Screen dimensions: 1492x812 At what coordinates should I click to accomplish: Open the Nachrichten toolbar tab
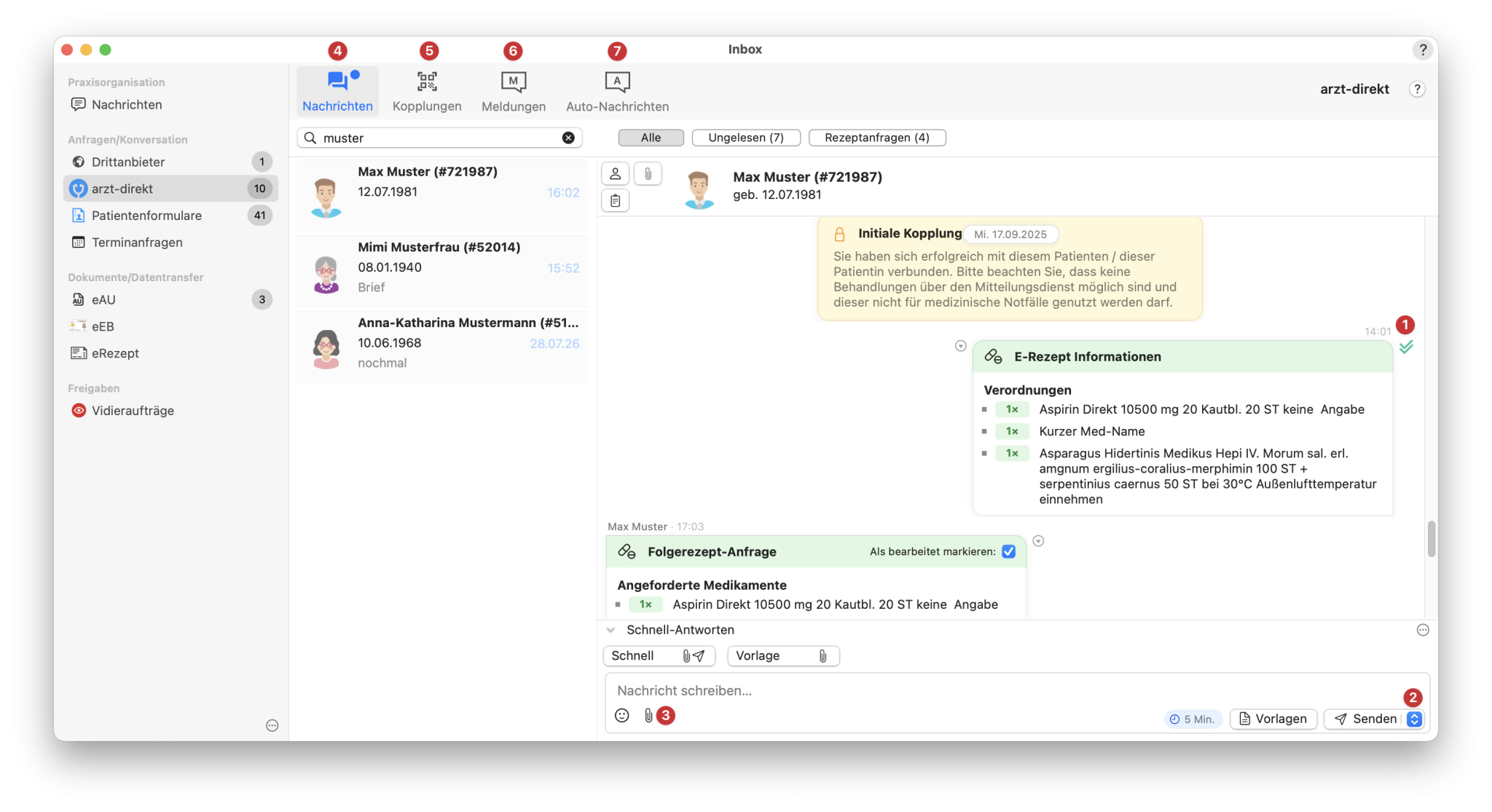tap(337, 92)
